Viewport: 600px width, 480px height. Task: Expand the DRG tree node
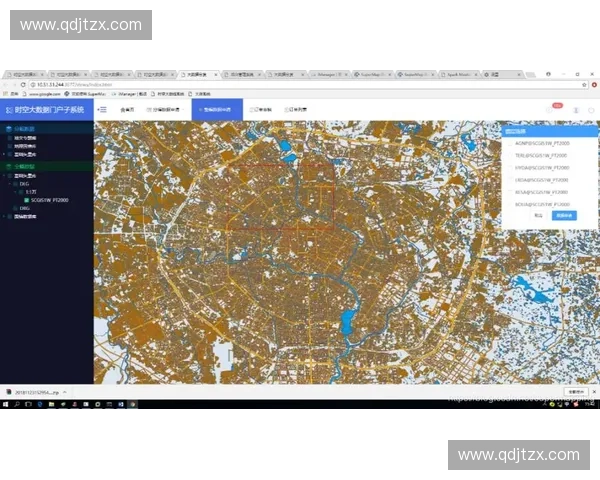[x=12, y=208]
